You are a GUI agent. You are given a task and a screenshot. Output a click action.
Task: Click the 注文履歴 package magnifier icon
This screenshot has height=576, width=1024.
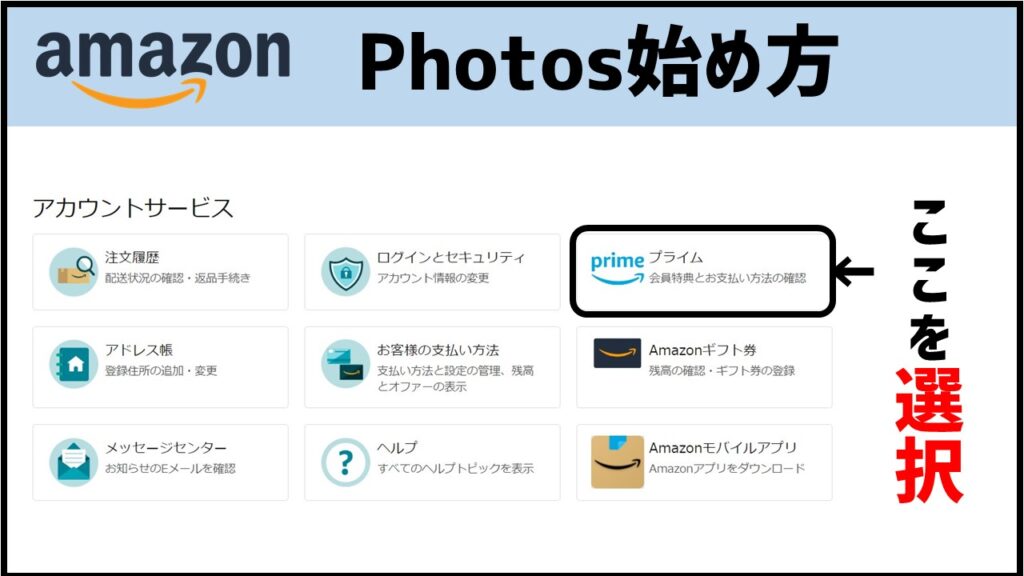(x=73, y=272)
